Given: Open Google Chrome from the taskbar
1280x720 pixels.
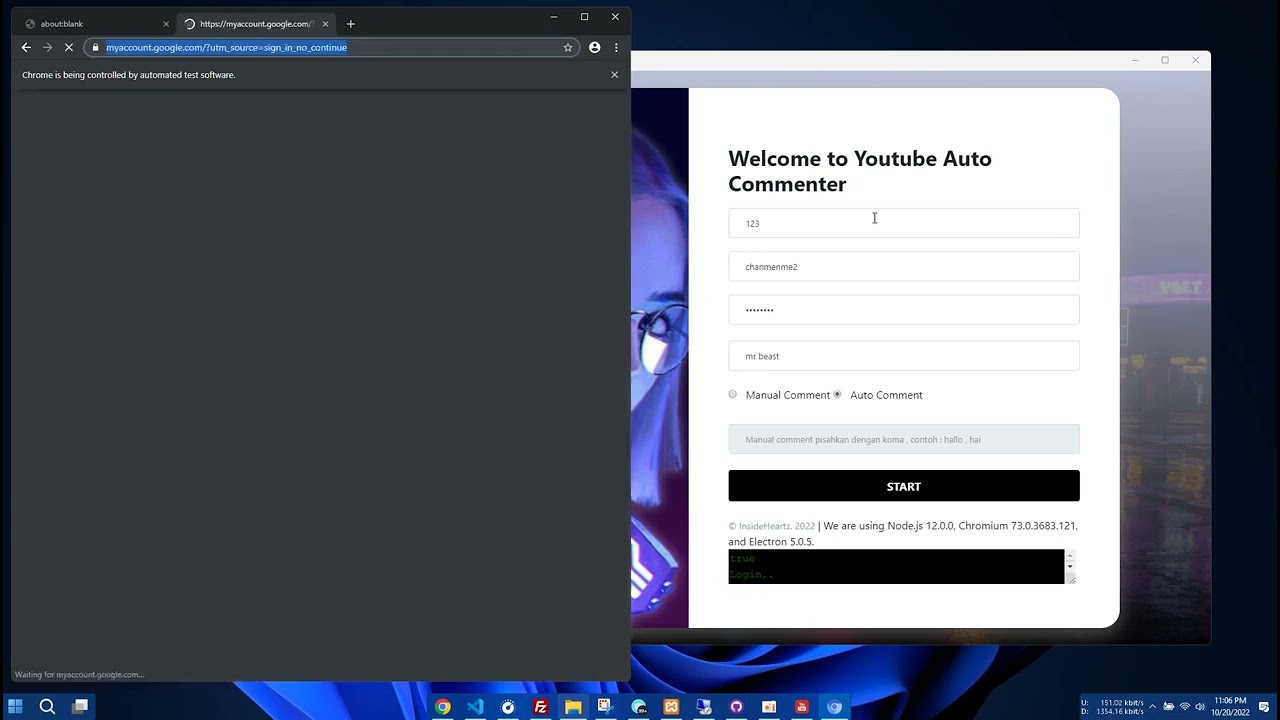Looking at the screenshot, I should pyautogui.click(x=443, y=707).
